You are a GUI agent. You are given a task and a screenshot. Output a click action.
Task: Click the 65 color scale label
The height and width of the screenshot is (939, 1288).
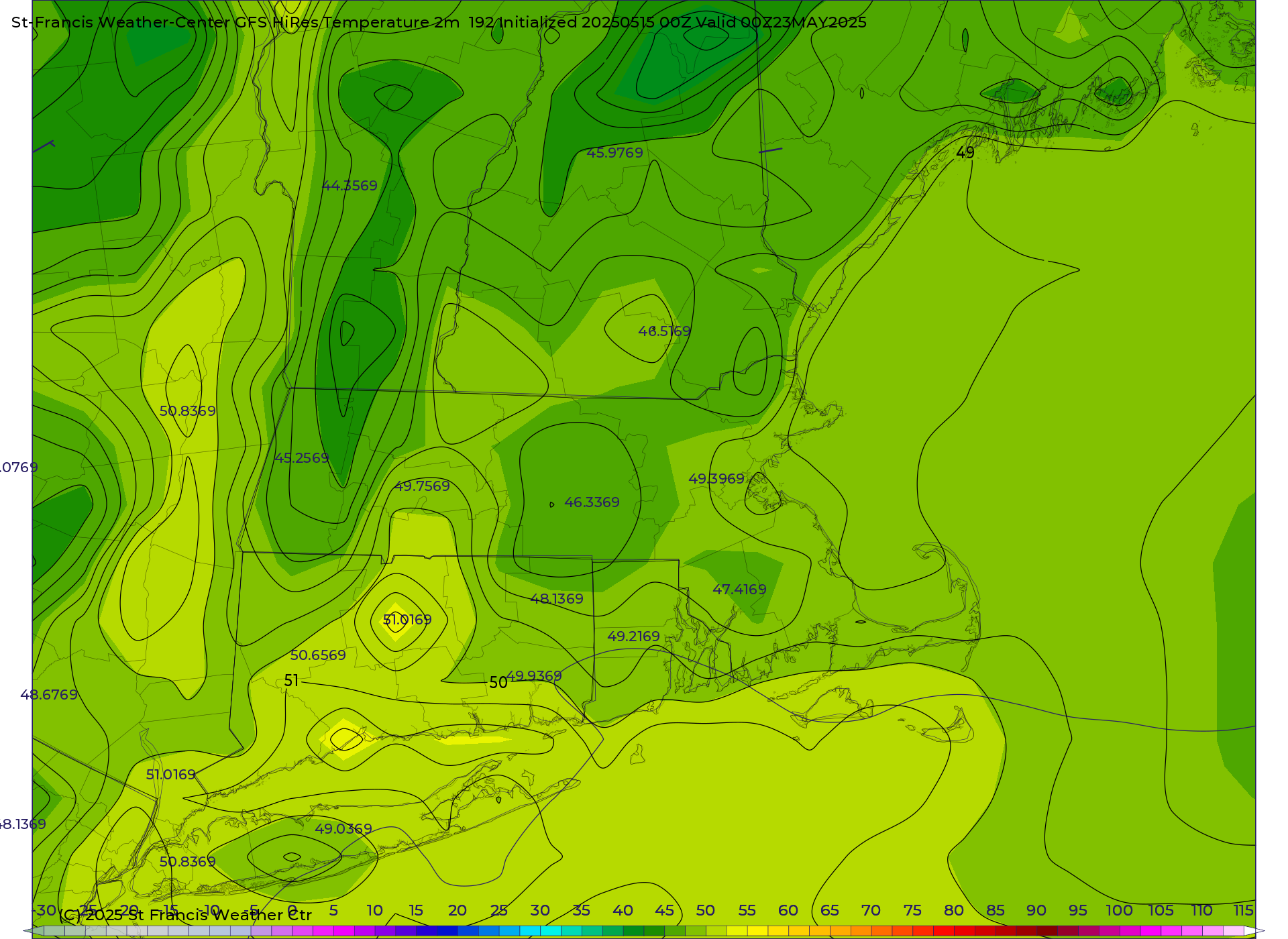(x=830, y=910)
